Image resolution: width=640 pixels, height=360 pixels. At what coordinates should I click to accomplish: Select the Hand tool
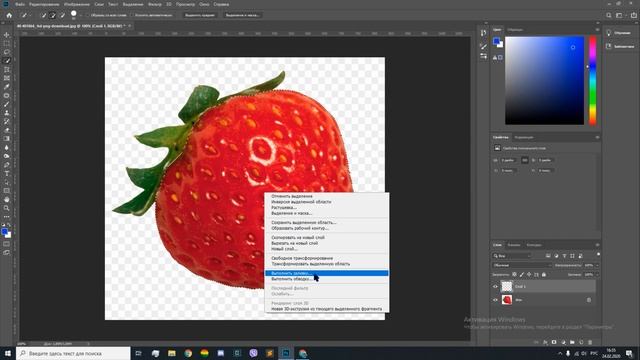pos(7,200)
